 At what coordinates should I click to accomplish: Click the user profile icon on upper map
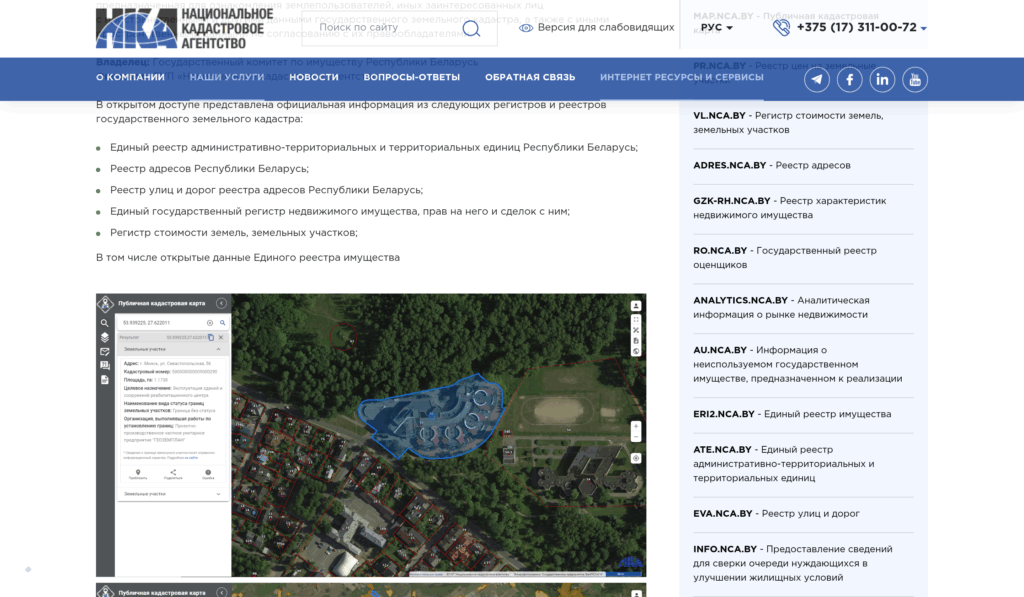pyautogui.click(x=635, y=306)
